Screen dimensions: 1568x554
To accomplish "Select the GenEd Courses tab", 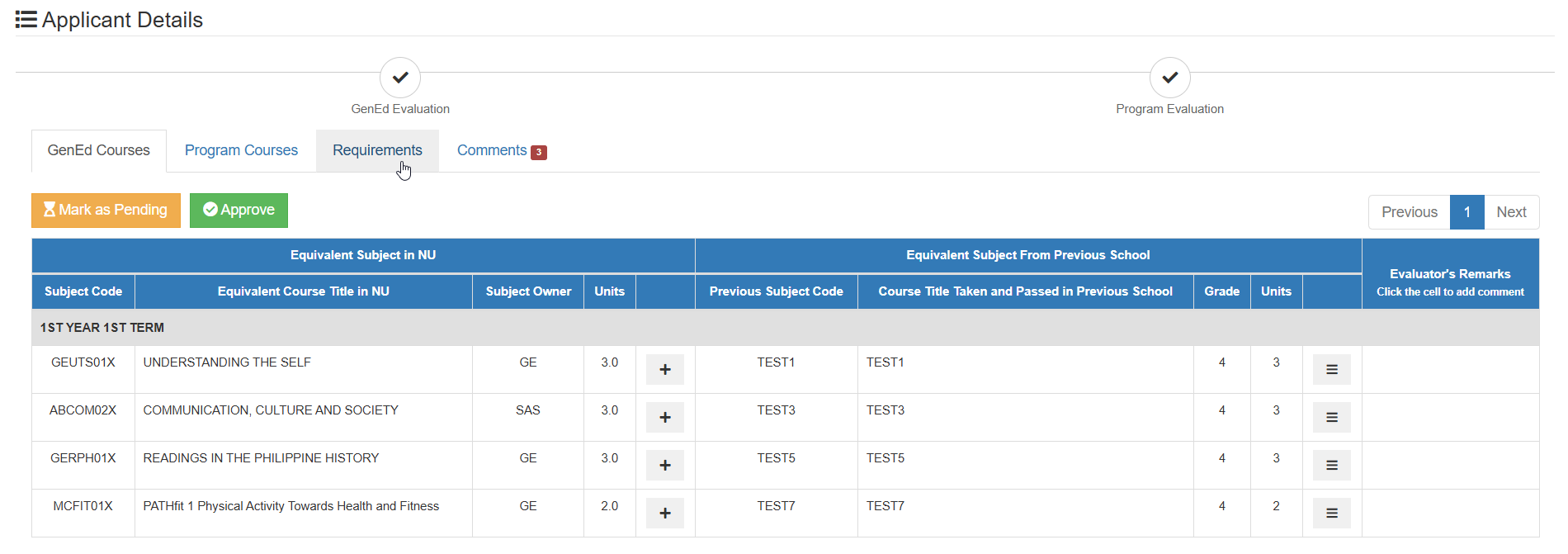I will 99,150.
